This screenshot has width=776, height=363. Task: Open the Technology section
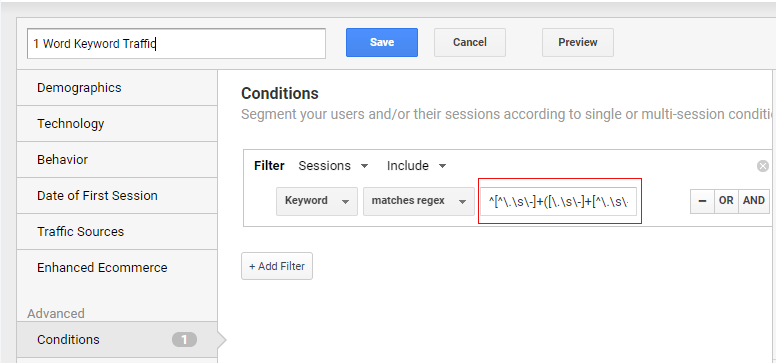point(117,123)
